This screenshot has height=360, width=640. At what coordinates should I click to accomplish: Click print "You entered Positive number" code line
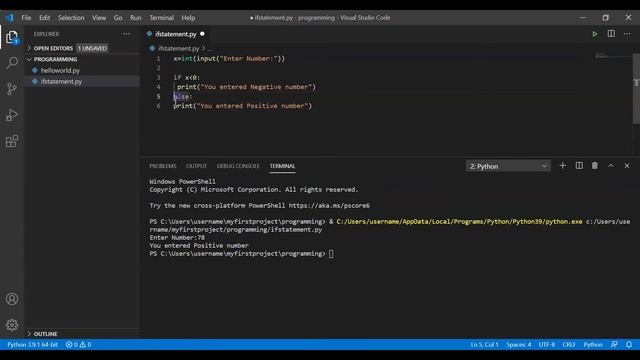[242, 106]
